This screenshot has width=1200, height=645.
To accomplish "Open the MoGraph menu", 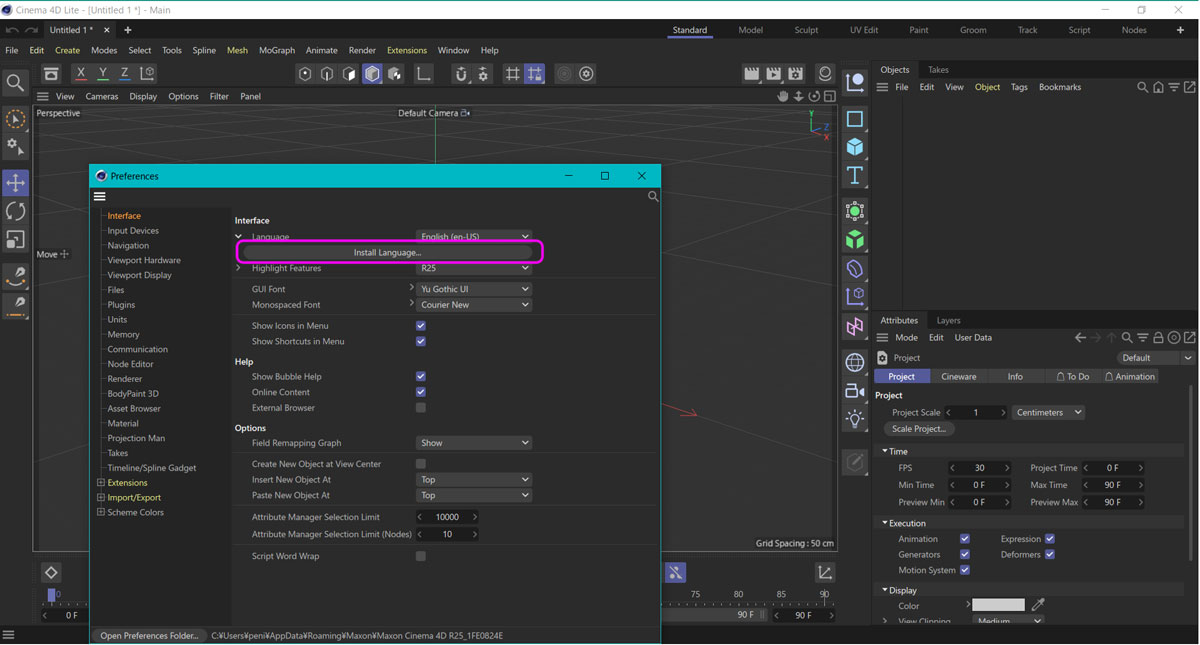I will (x=277, y=50).
